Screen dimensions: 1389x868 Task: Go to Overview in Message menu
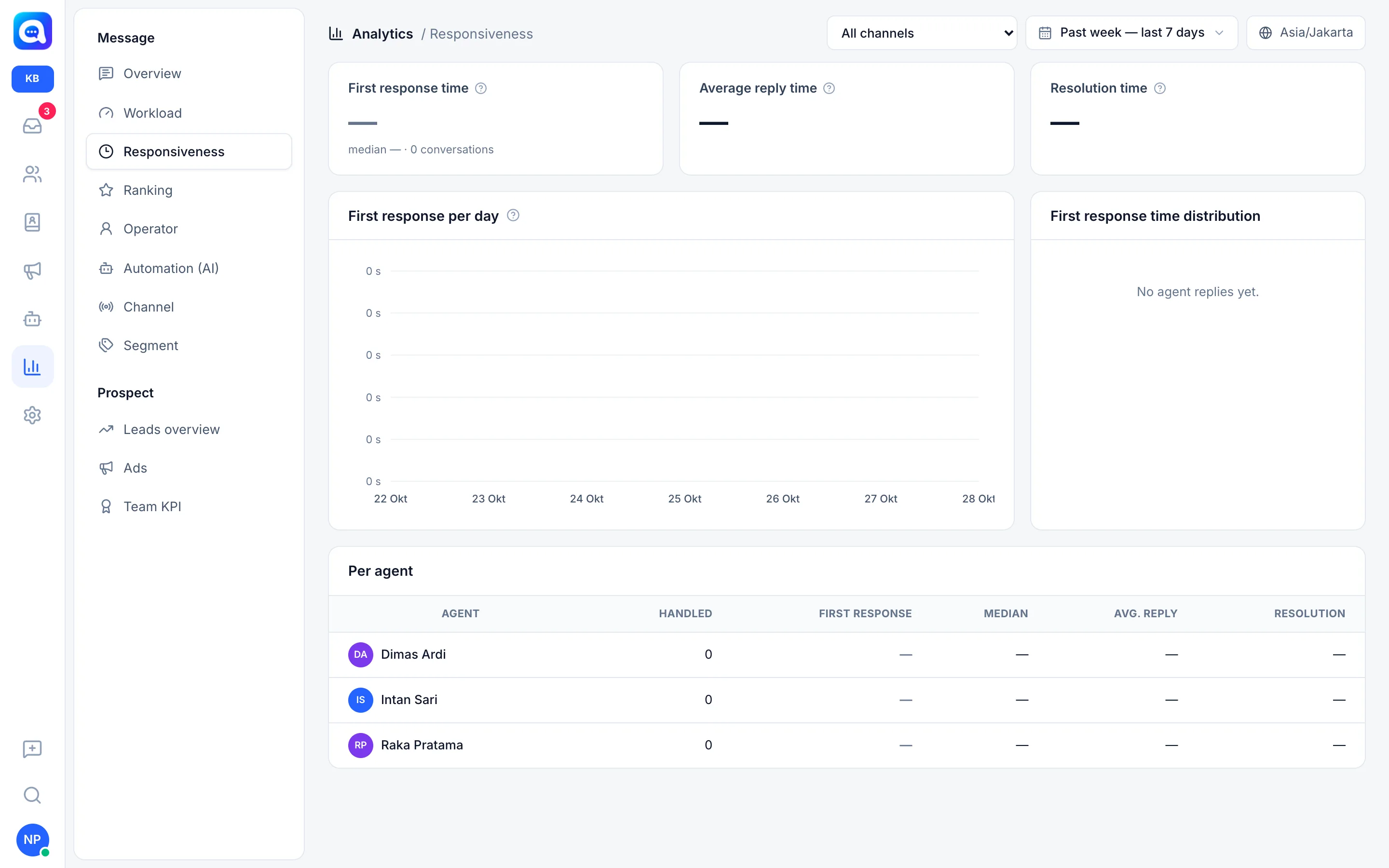click(189, 73)
